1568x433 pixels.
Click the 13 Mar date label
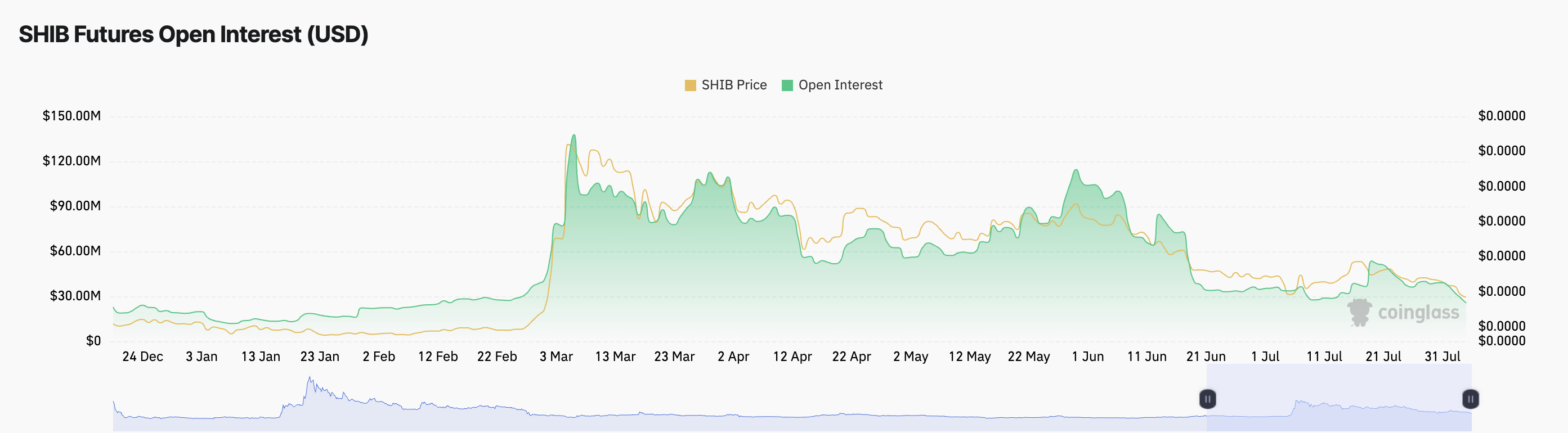[x=615, y=357]
